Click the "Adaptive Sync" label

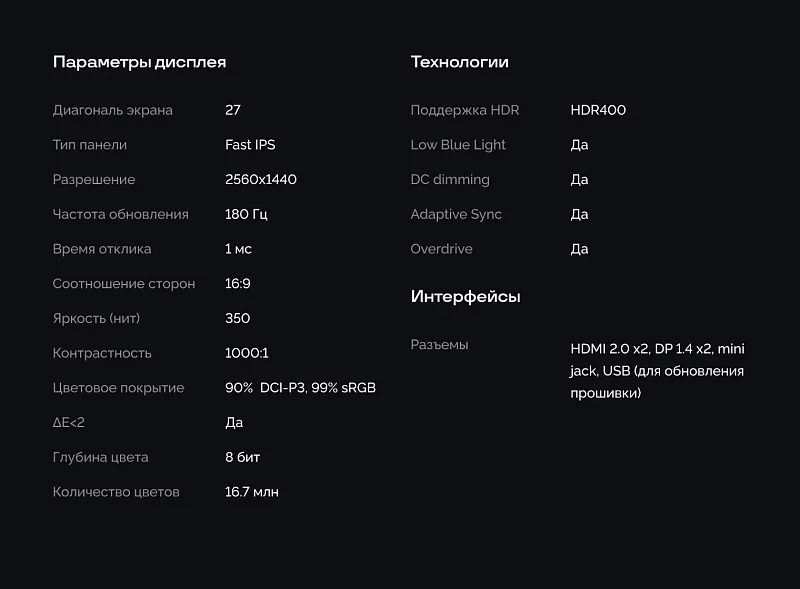pyautogui.click(x=456, y=214)
